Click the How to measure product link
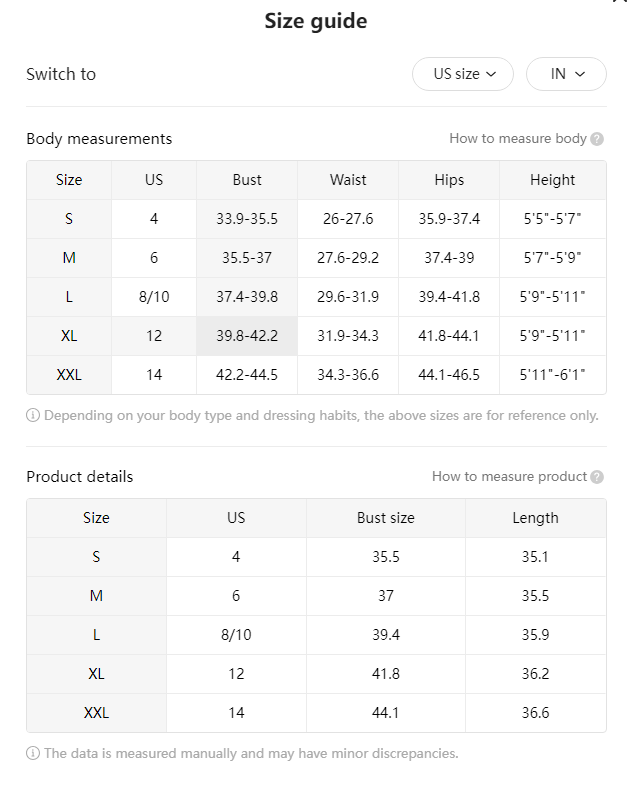 click(x=509, y=476)
